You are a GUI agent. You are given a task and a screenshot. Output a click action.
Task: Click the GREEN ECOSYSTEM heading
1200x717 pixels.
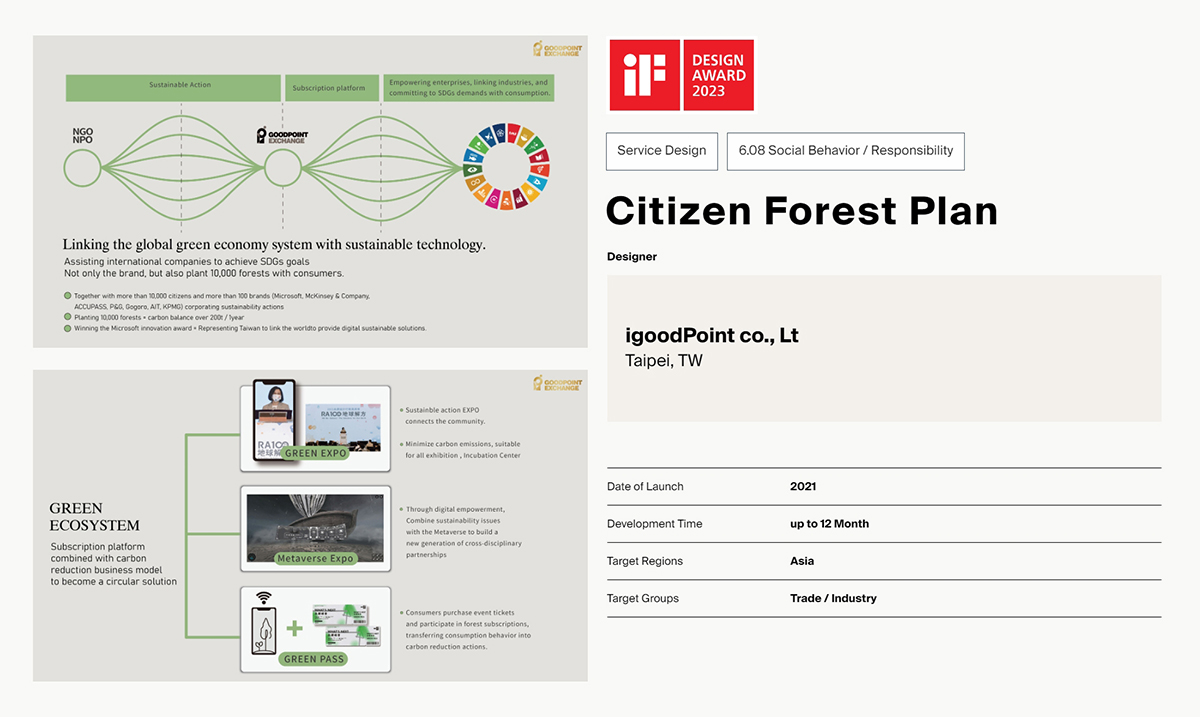point(94,516)
